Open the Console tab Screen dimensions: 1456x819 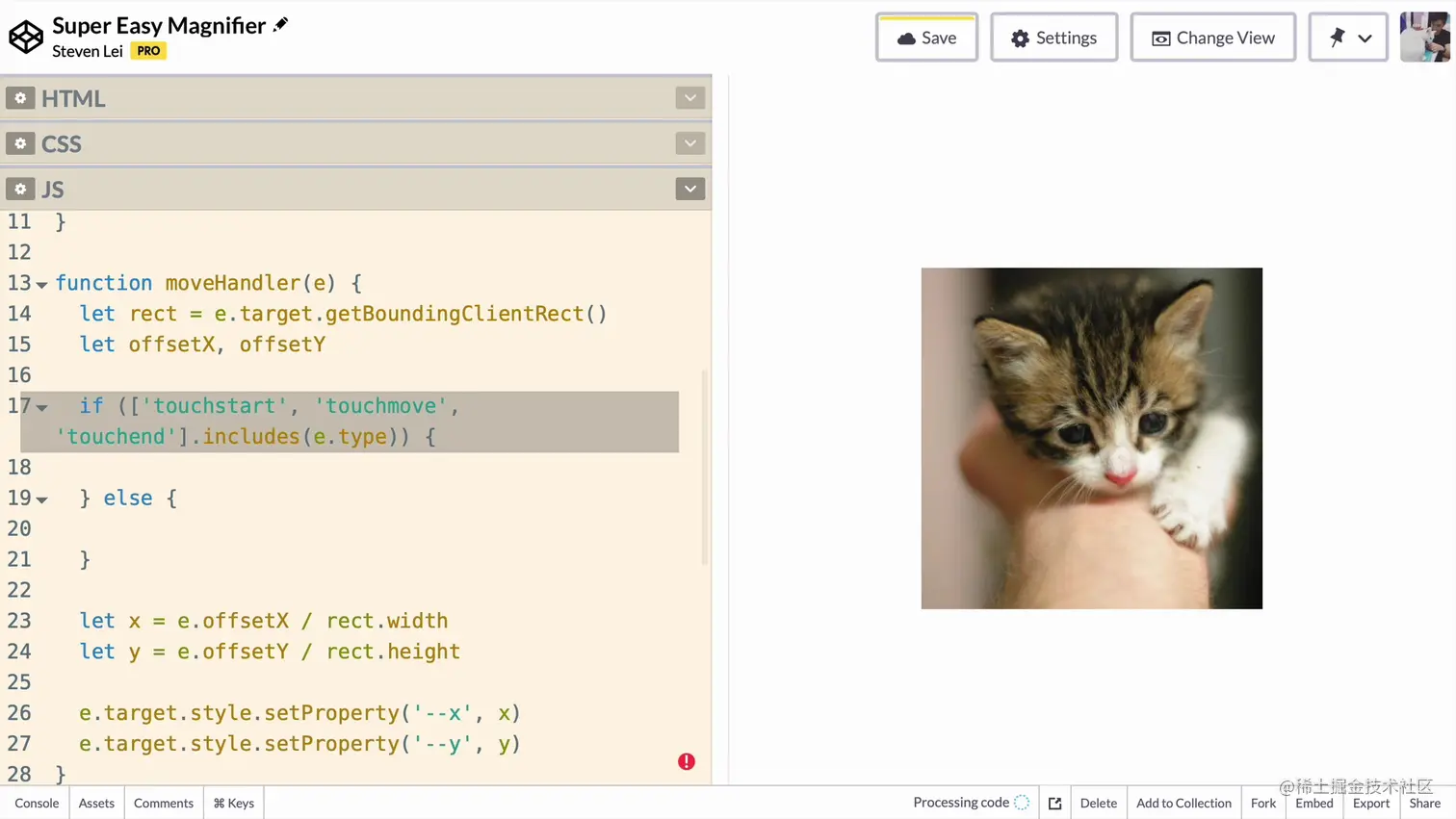click(x=37, y=803)
